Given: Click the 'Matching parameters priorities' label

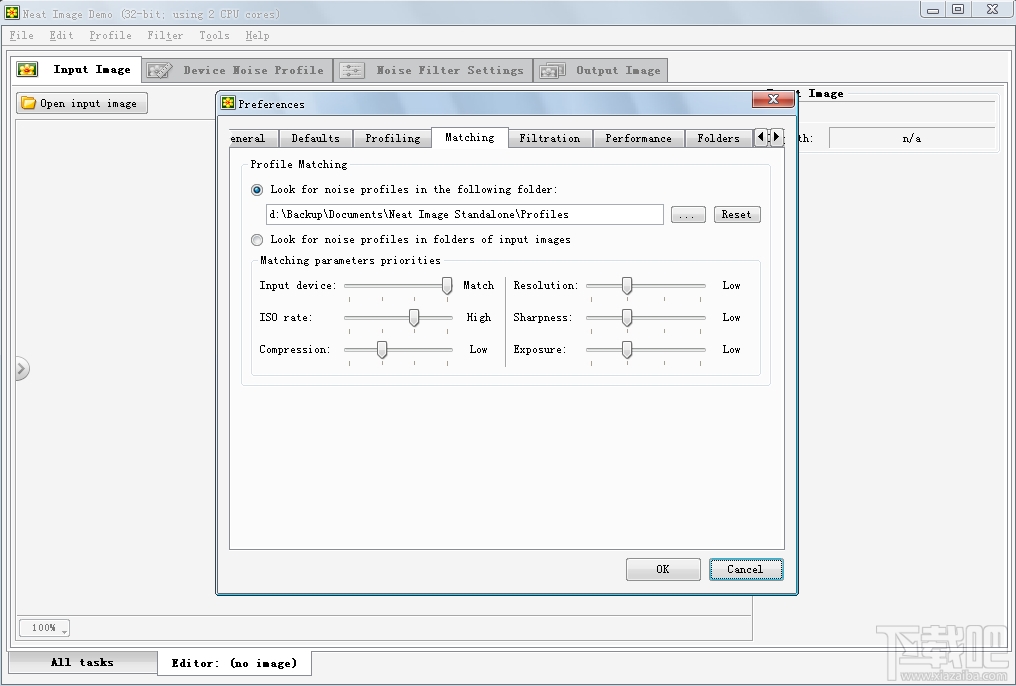Looking at the screenshot, I should (350, 260).
